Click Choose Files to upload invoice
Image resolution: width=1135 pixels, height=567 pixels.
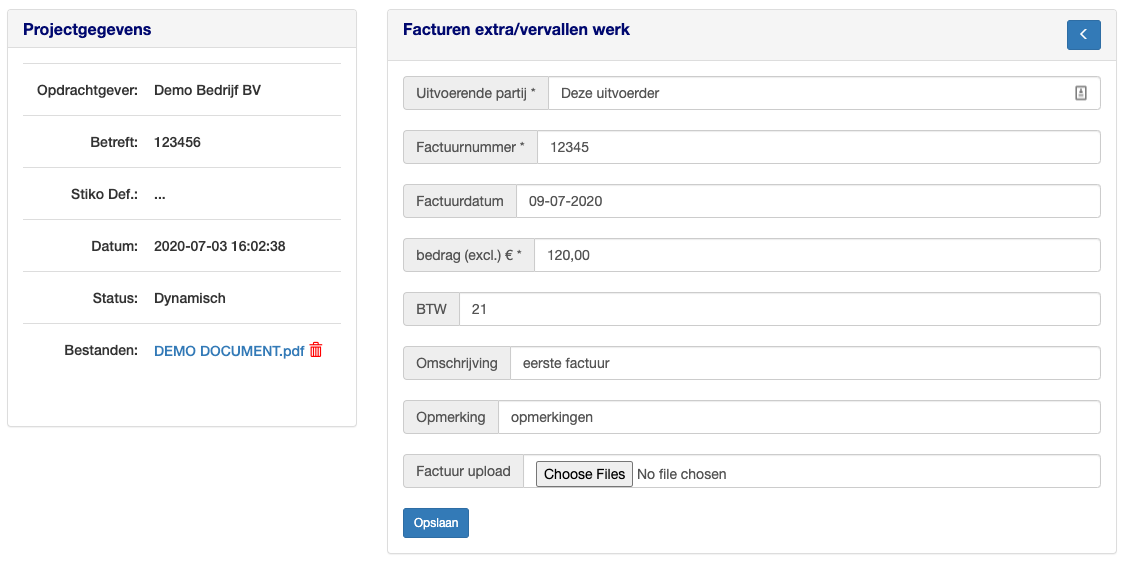pyautogui.click(x=584, y=474)
